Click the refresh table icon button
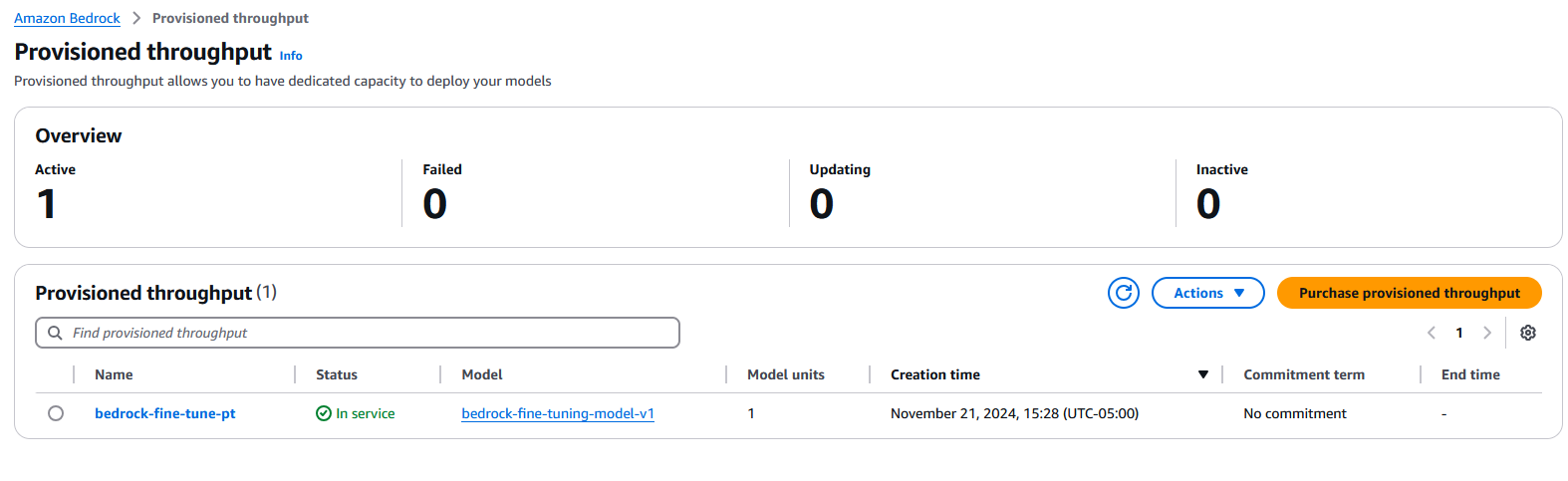 click(x=1123, y=293)
